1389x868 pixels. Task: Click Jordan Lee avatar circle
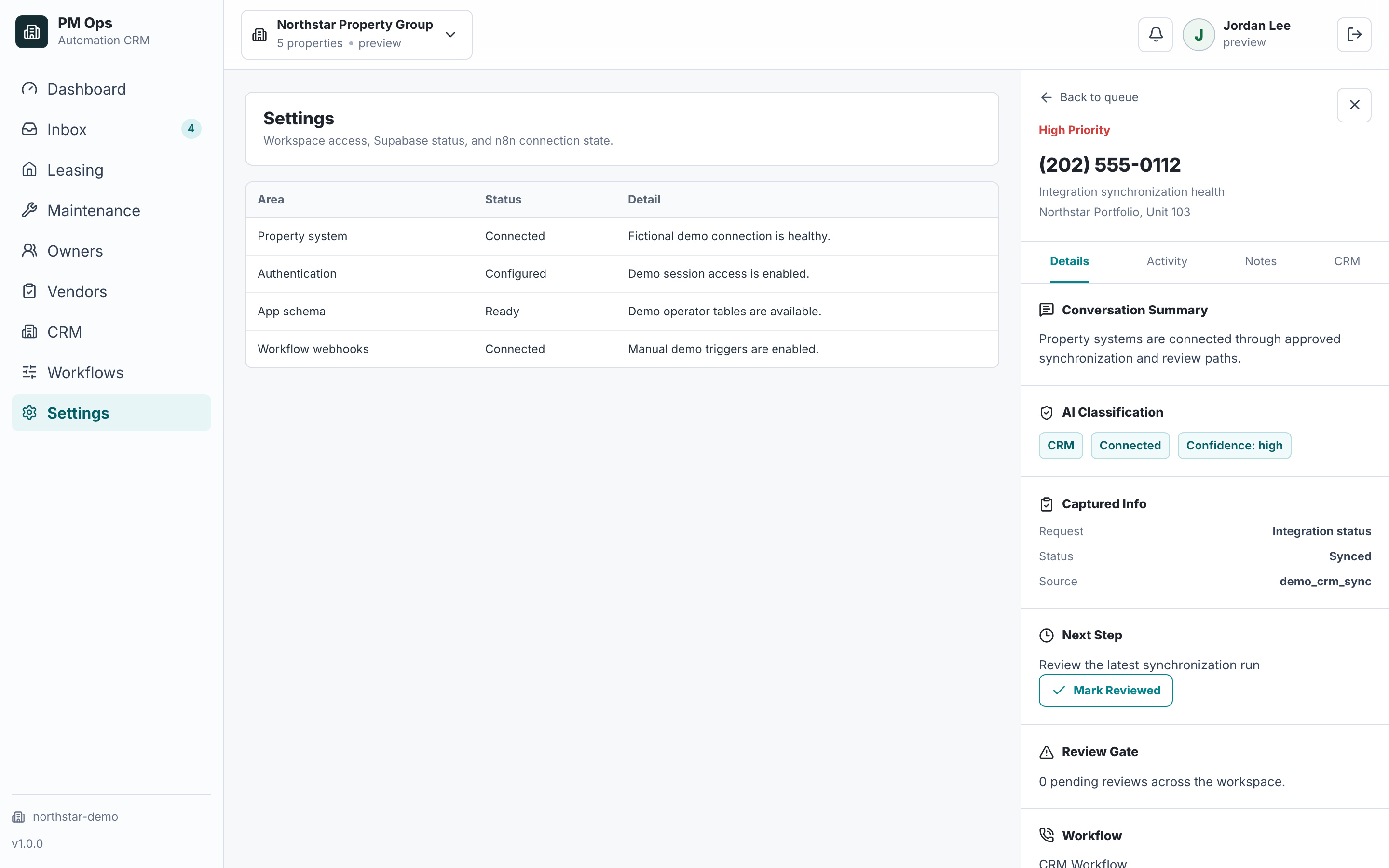coord(1198,34)
